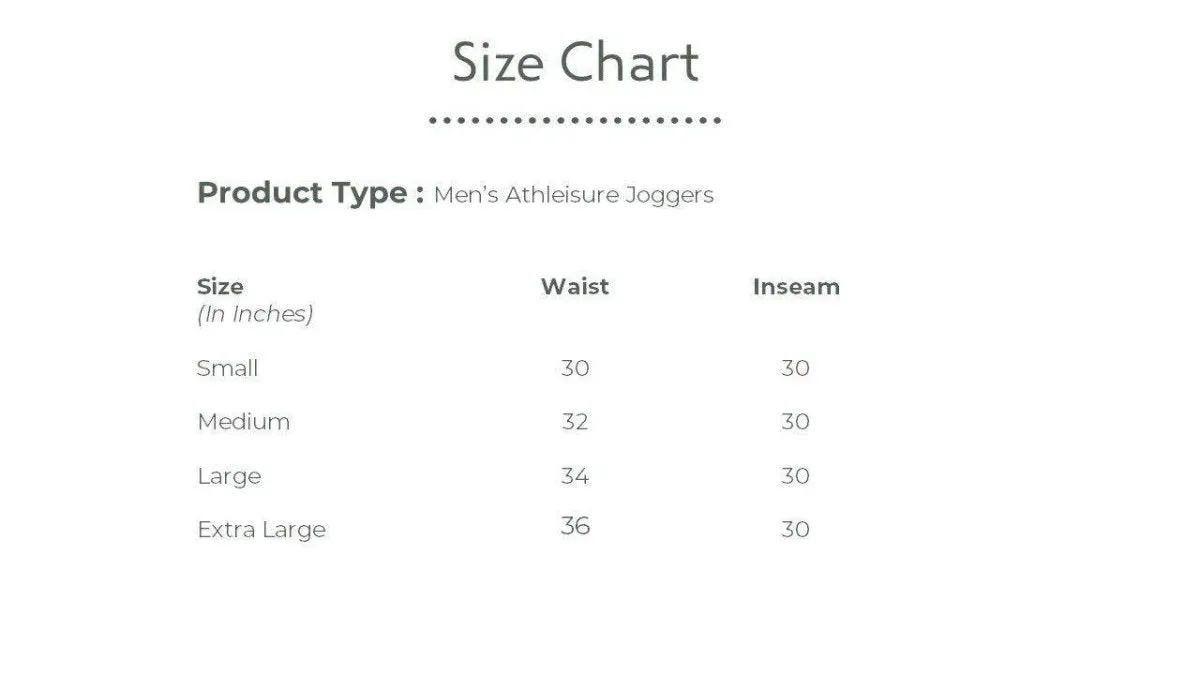Select the Extra Large row label
The height and width of the screenshot is (675, 1200).
tap(261, 530)
